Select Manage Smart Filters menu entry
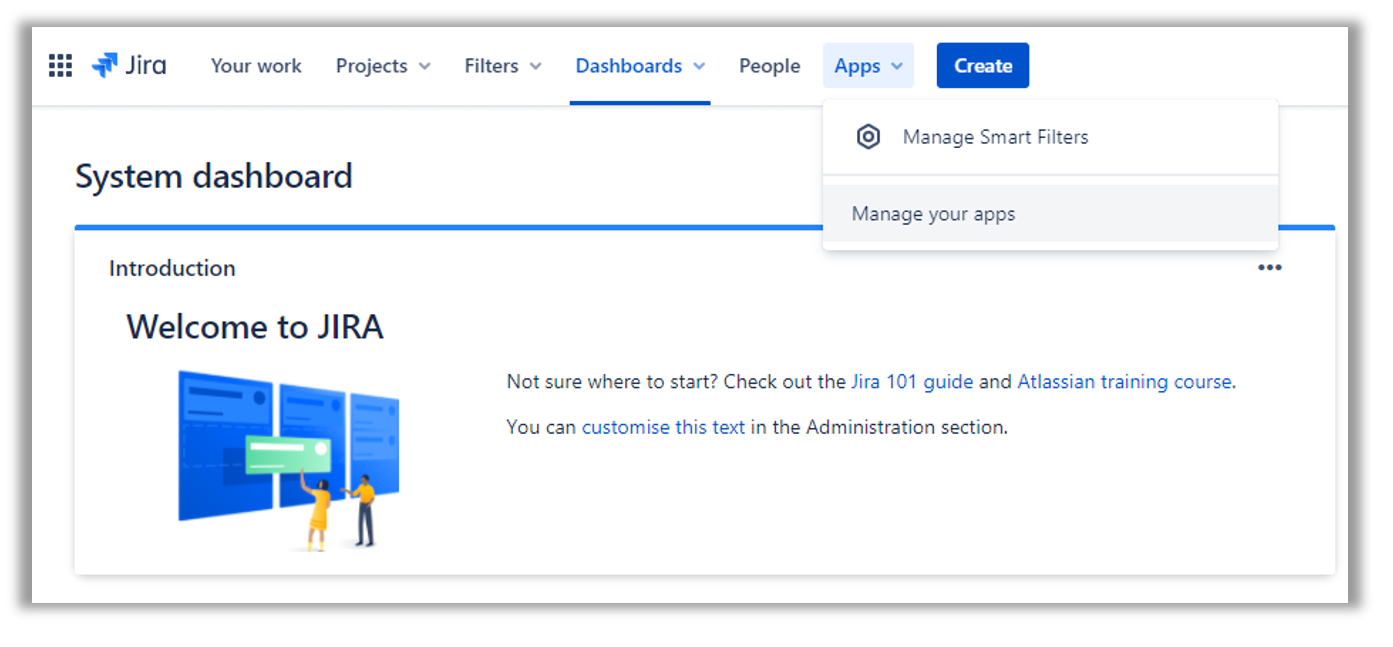Screen dimensions: 1393x647 click(1050, 137)
